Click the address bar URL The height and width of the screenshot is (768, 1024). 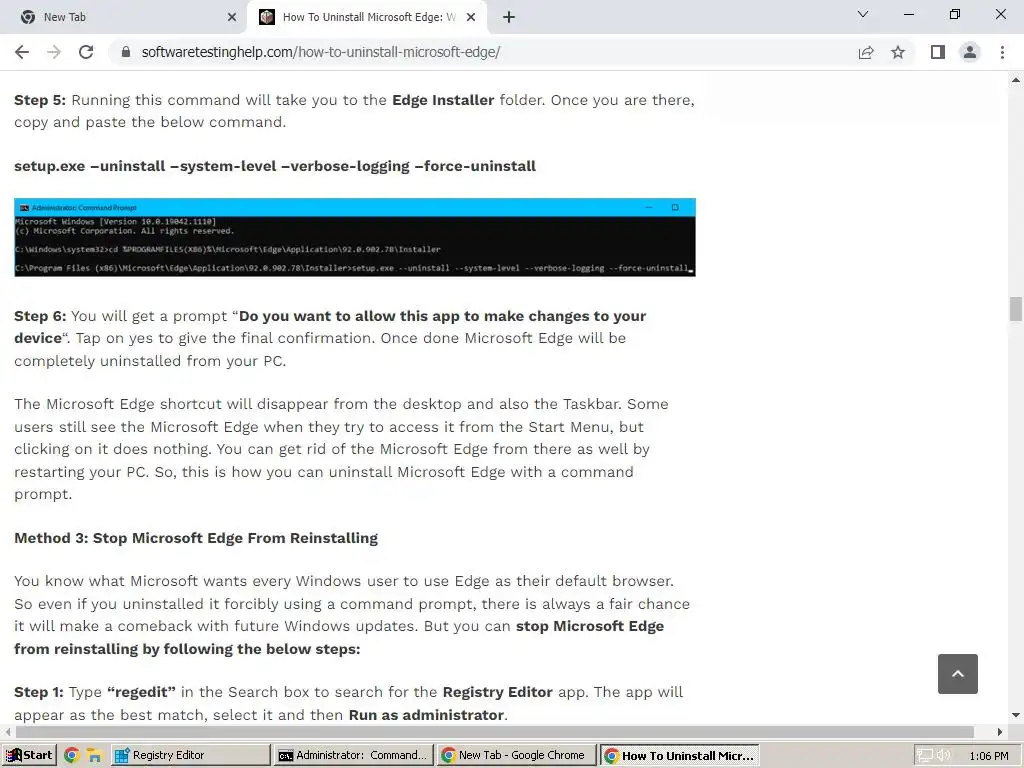321,52
